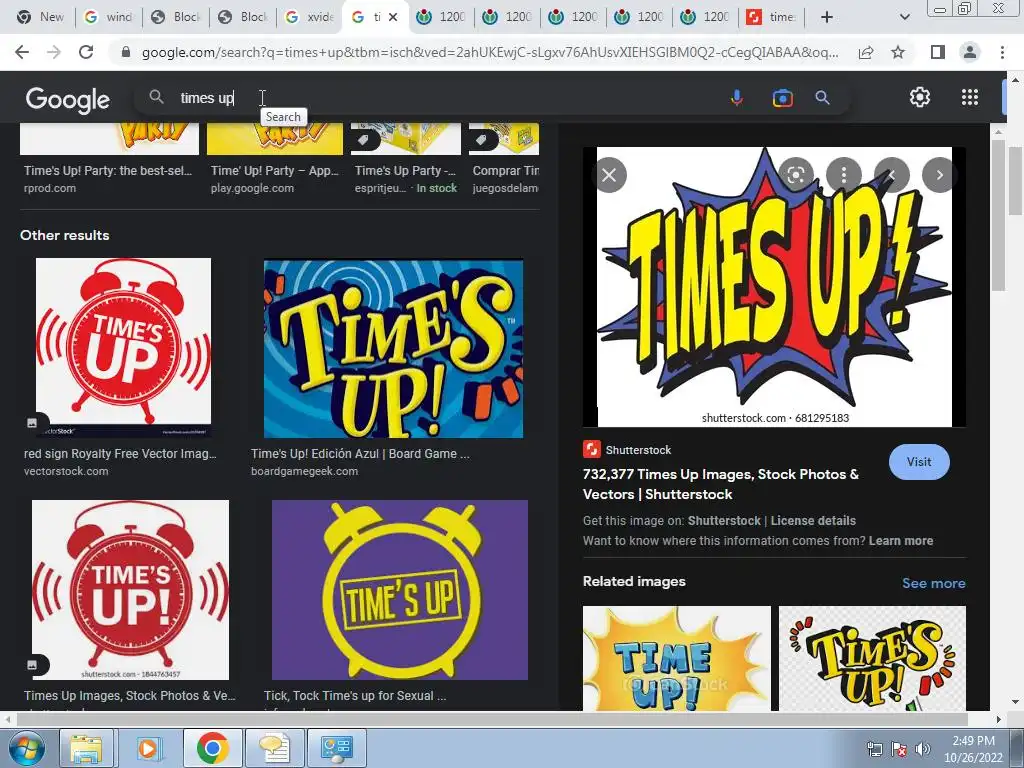Switch to the 'New' tab
Viewport: 1024px width, 768px height.
40,17
